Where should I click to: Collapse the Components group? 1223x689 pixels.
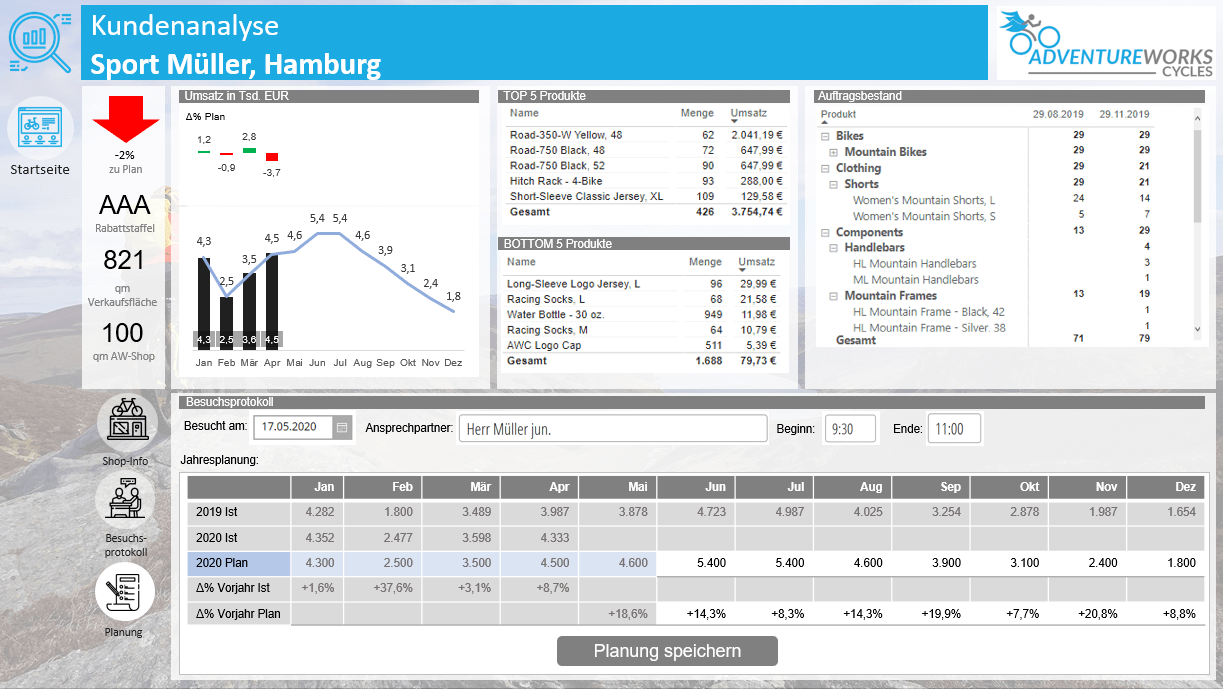[x=825, y=232]
